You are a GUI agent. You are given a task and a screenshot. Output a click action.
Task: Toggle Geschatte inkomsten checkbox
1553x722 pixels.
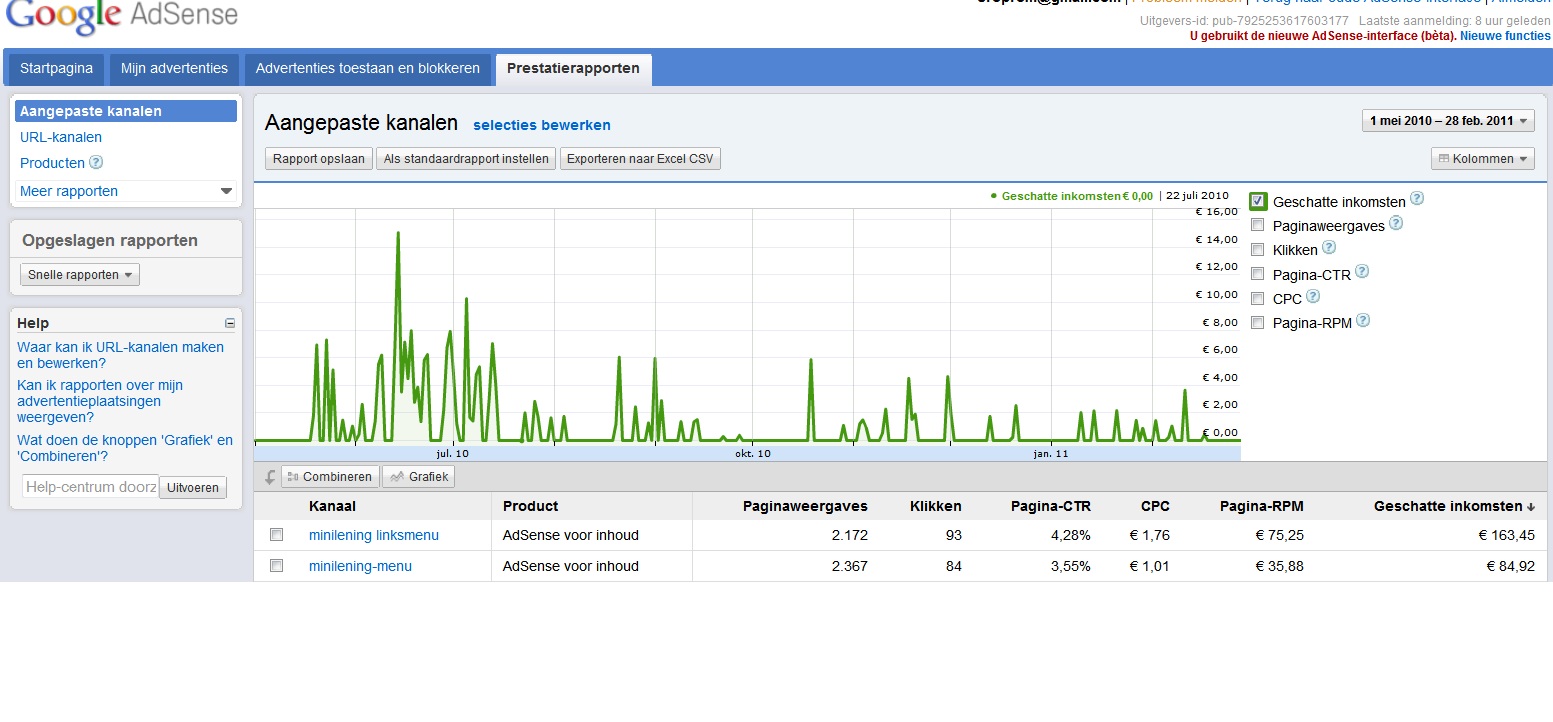1258,201
